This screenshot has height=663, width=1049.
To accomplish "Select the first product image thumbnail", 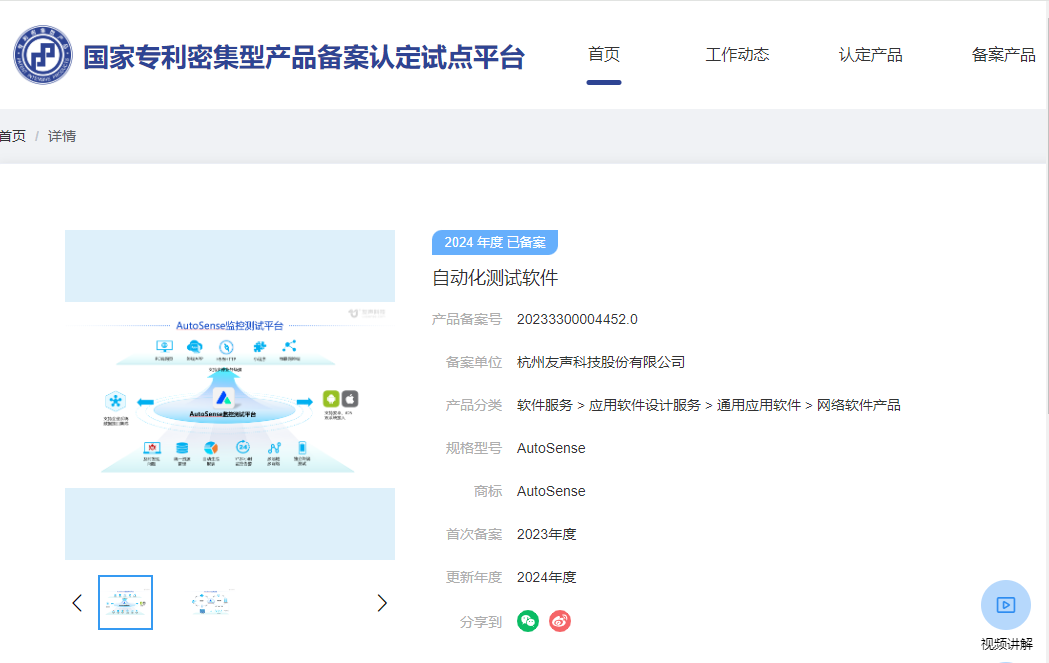I will click(x=125, y=602).
